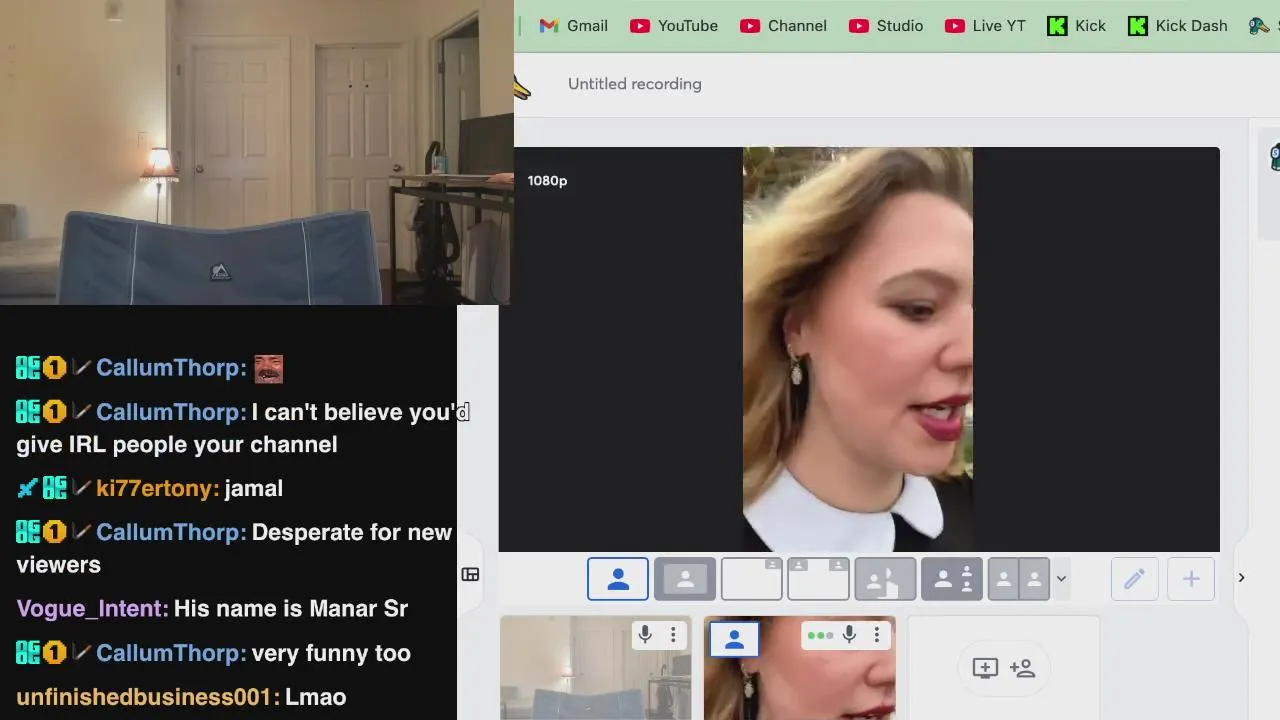This screenshot has height=720, width=1280.
Task: Expand more layouts dropdown arrow
Action: tap(1061, 579)
